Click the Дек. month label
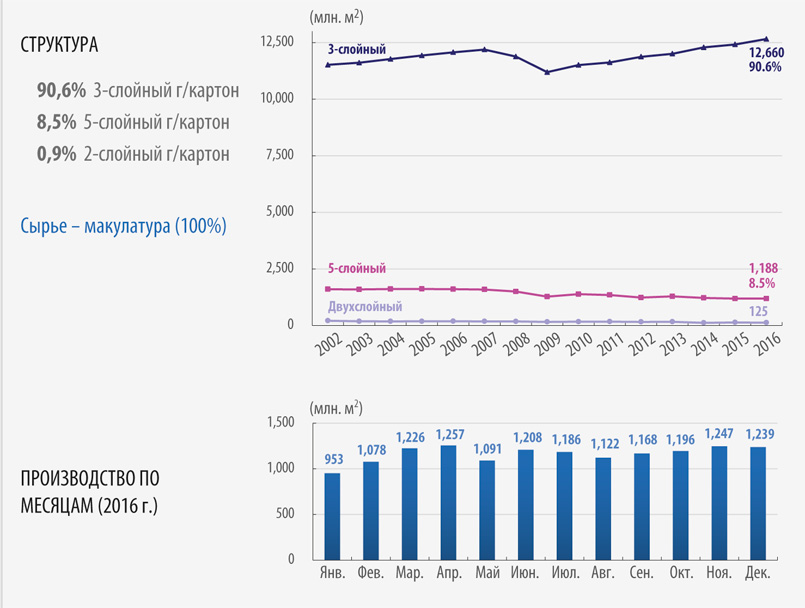Screen dimensions: 805x608 pos(758,573)
